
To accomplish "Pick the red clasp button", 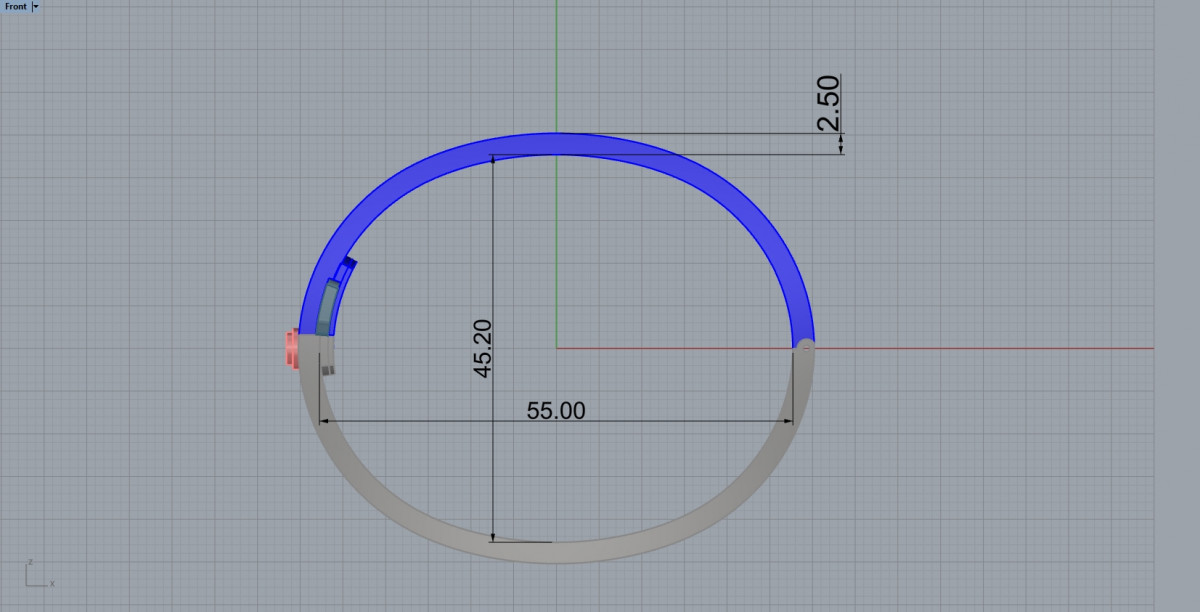I will [291, 349].
